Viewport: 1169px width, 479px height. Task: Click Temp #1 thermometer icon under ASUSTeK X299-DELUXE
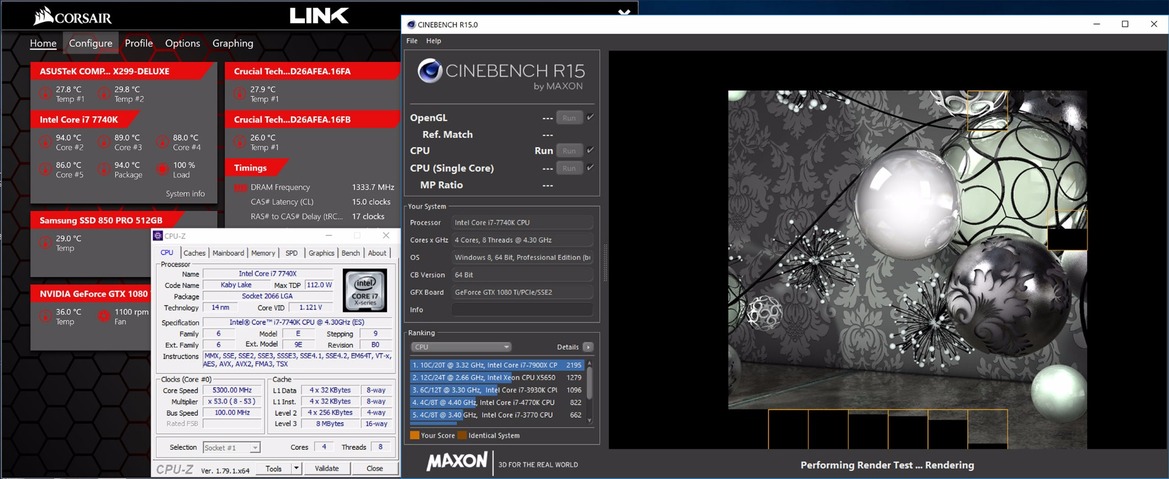pos(45,94)
